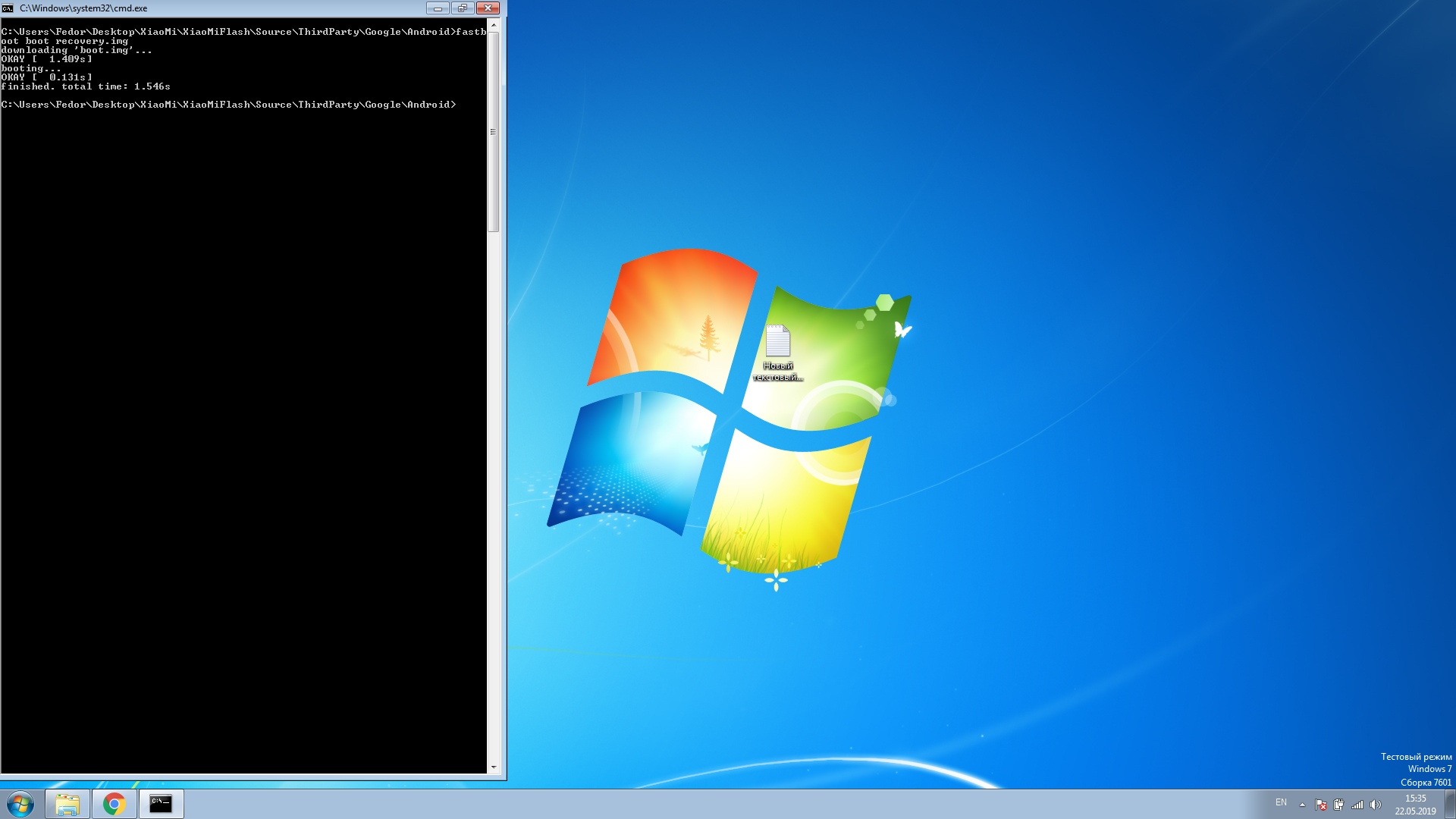Open the EN language indicator
This screenshot has width=1456, height=819.
[x=1281, y=802]
